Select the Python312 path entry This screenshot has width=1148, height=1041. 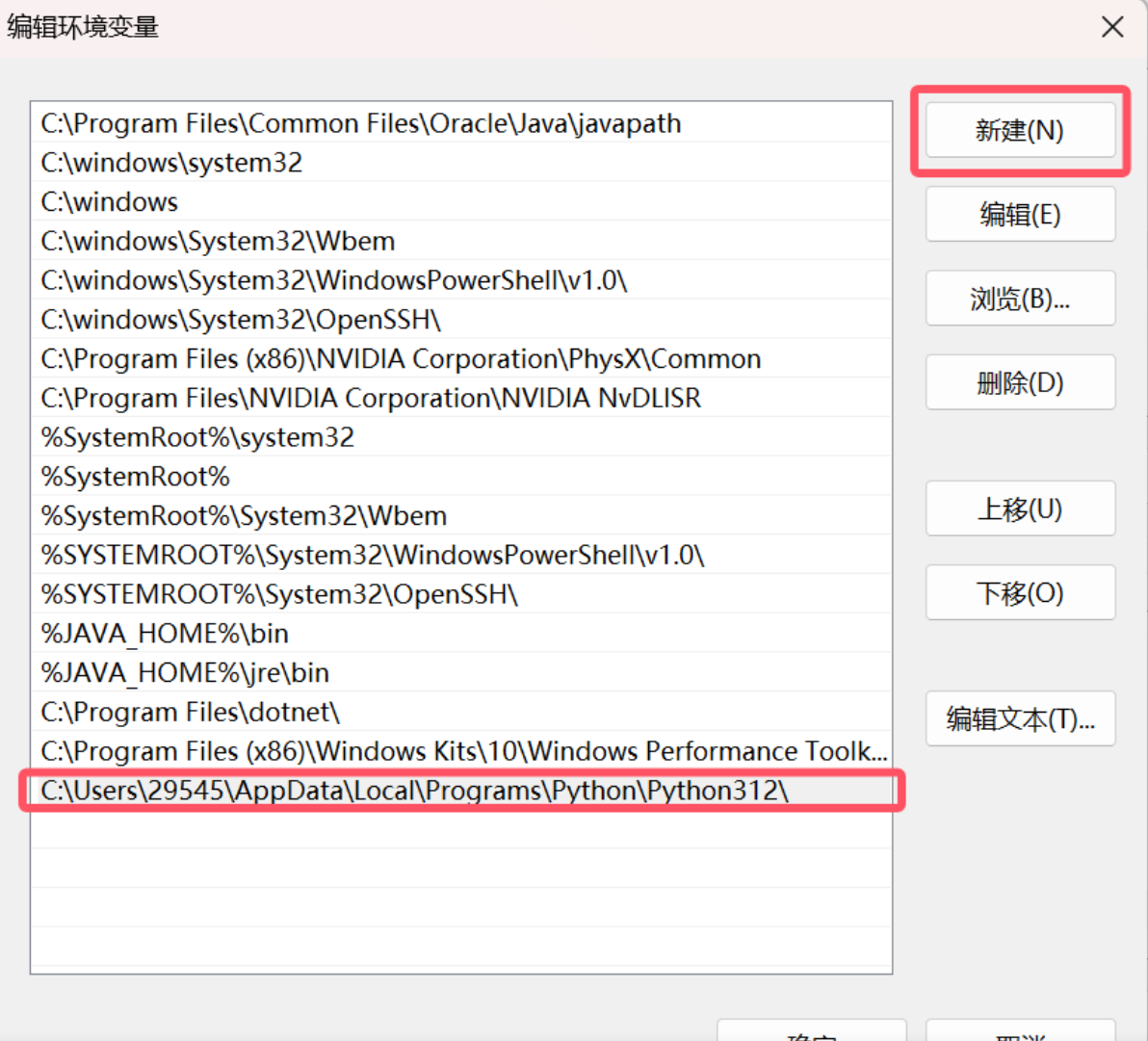click(x=414, y=791)
